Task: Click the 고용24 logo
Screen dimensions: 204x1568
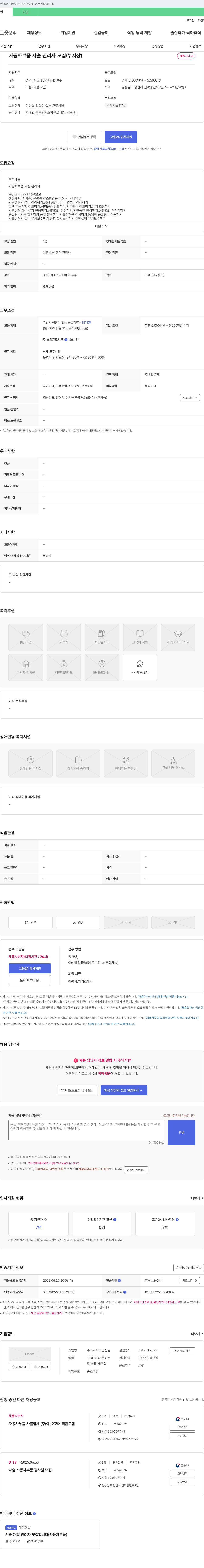Action: pos(8,33)
